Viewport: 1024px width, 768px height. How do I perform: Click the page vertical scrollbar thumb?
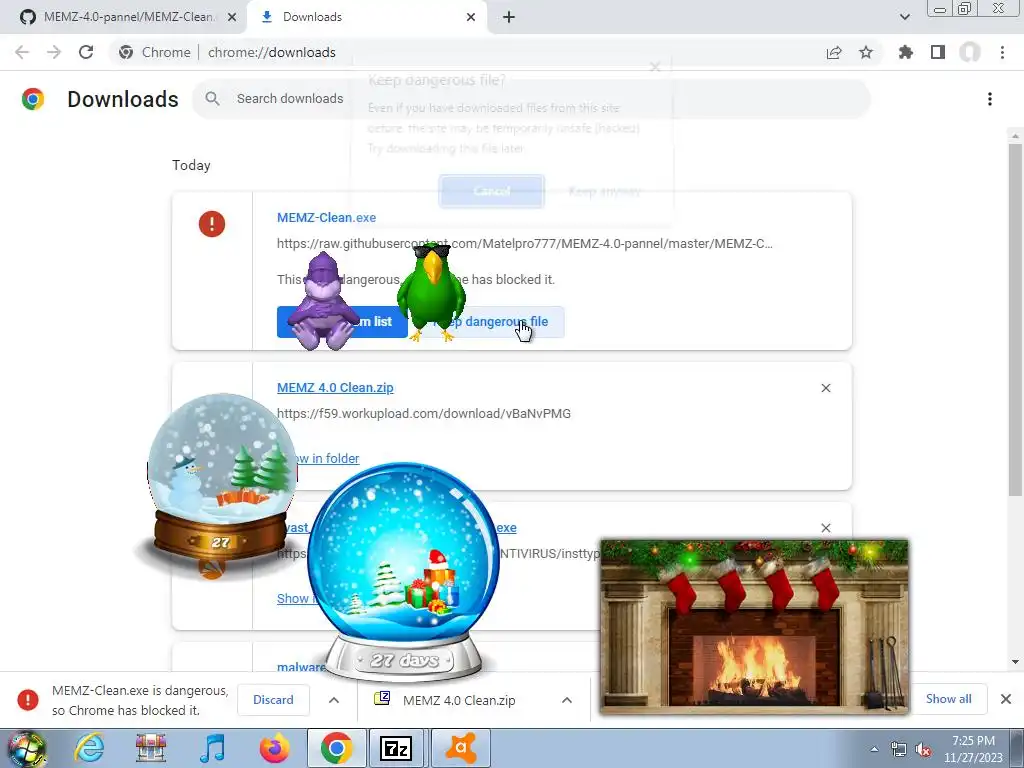point(1015,319)
